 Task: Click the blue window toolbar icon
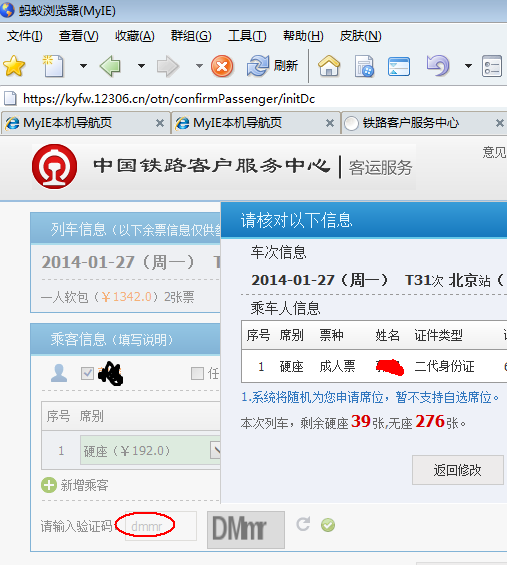(399, 66)
